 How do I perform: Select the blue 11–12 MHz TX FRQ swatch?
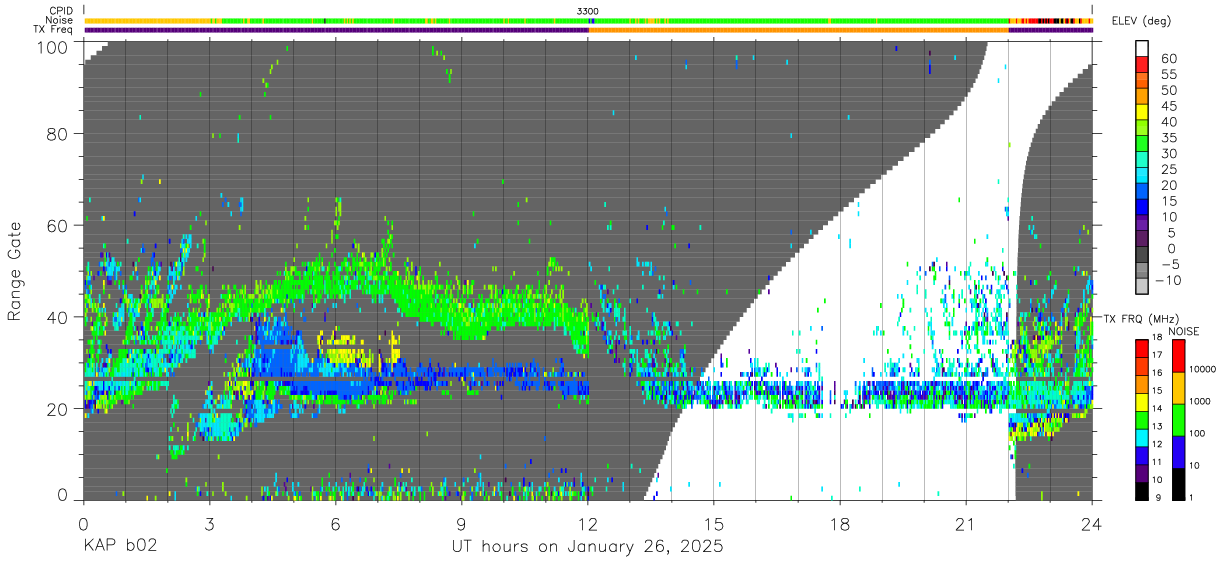1143,455
